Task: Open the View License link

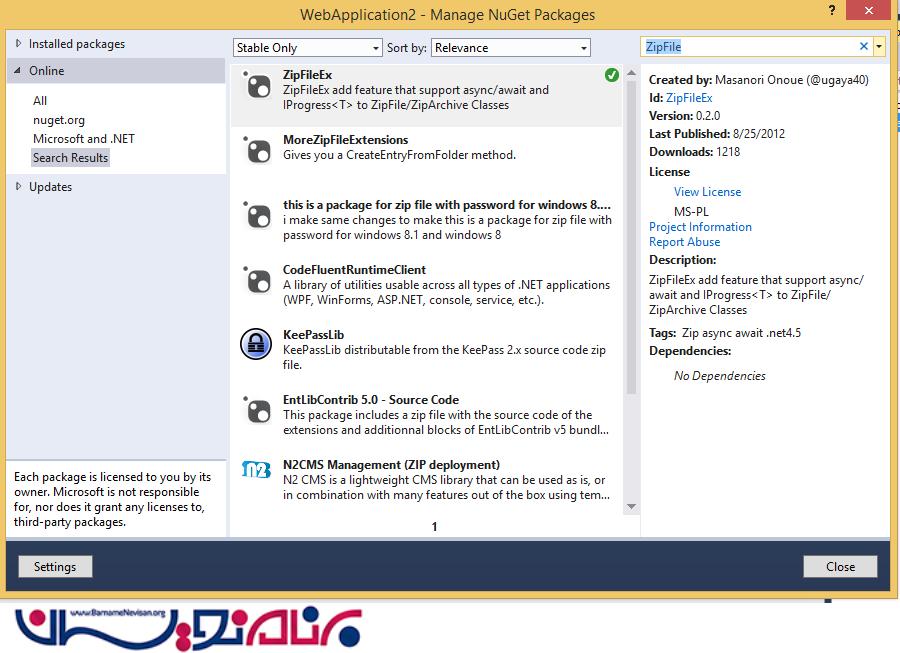Action: pyautogui.click(x=707, y=192)
